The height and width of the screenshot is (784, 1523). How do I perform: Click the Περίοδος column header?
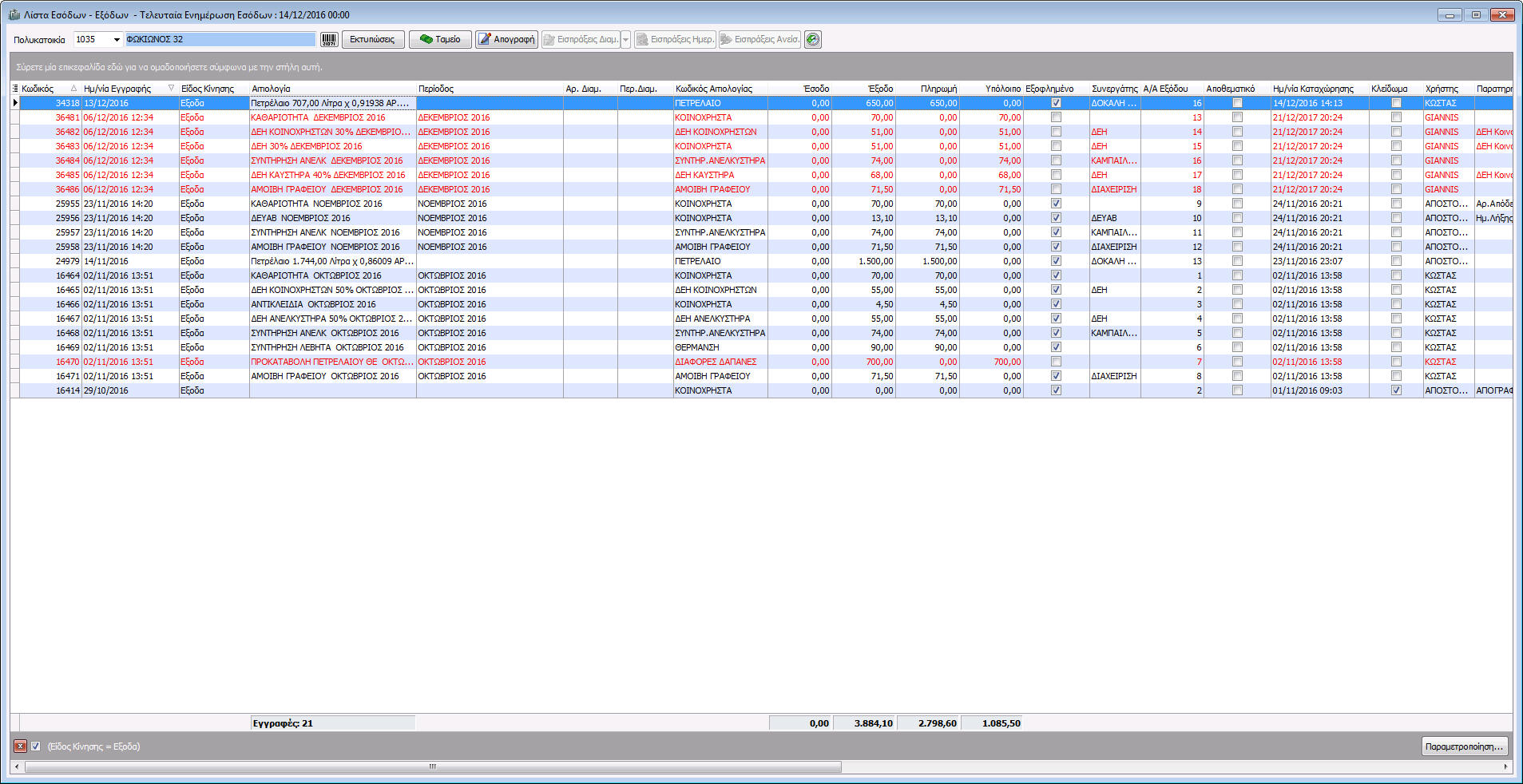point(490,89)
